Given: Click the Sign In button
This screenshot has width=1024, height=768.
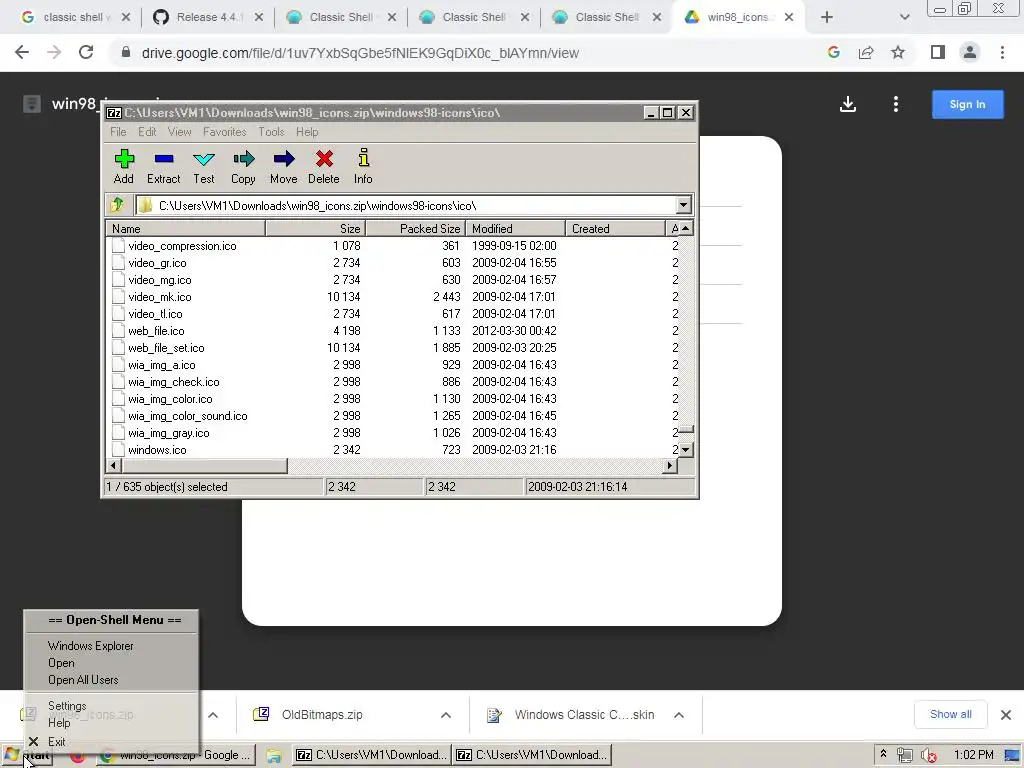Looking at the screenshot, I should (967, 104).
